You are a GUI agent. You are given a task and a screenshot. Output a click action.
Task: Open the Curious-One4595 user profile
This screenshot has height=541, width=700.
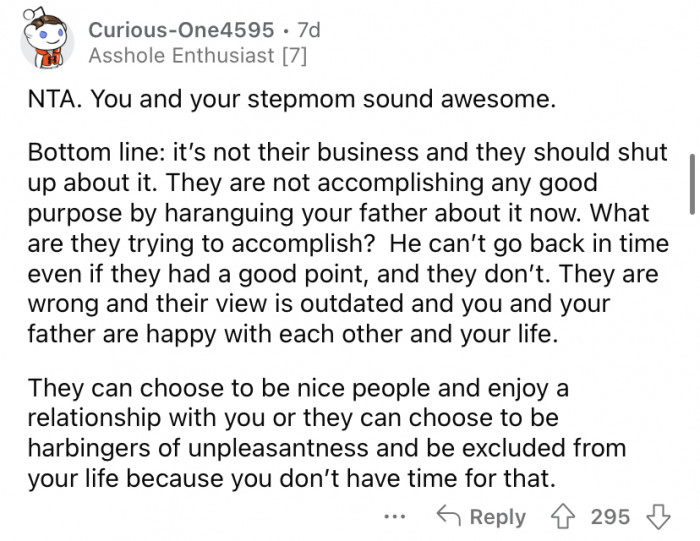point(180,30)
